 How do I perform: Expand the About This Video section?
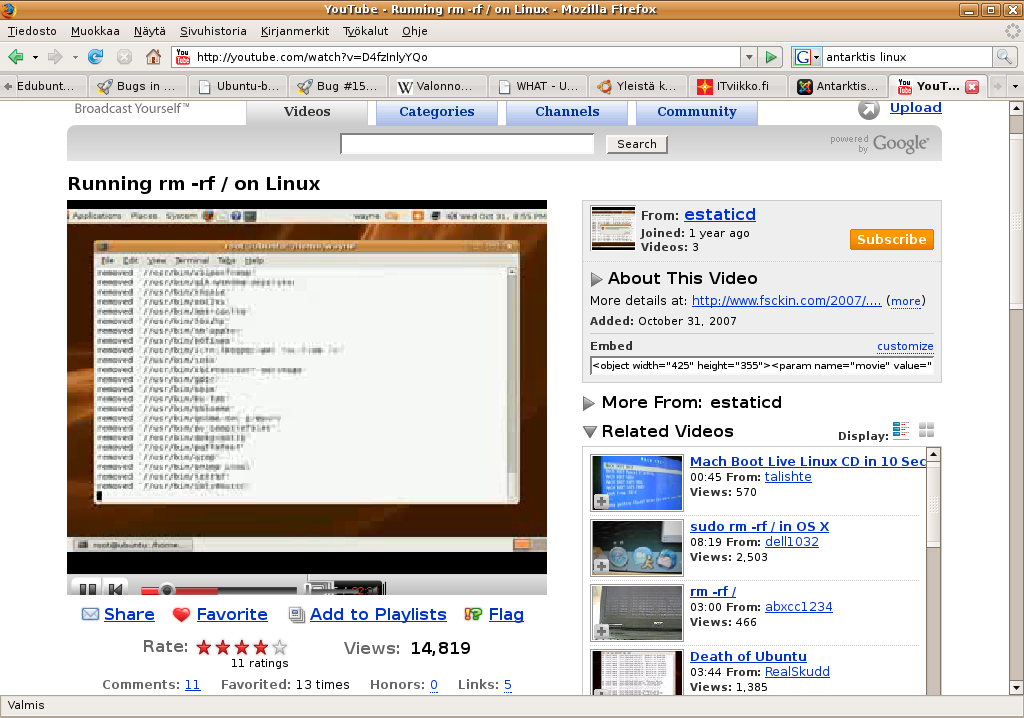click(597, 279)
